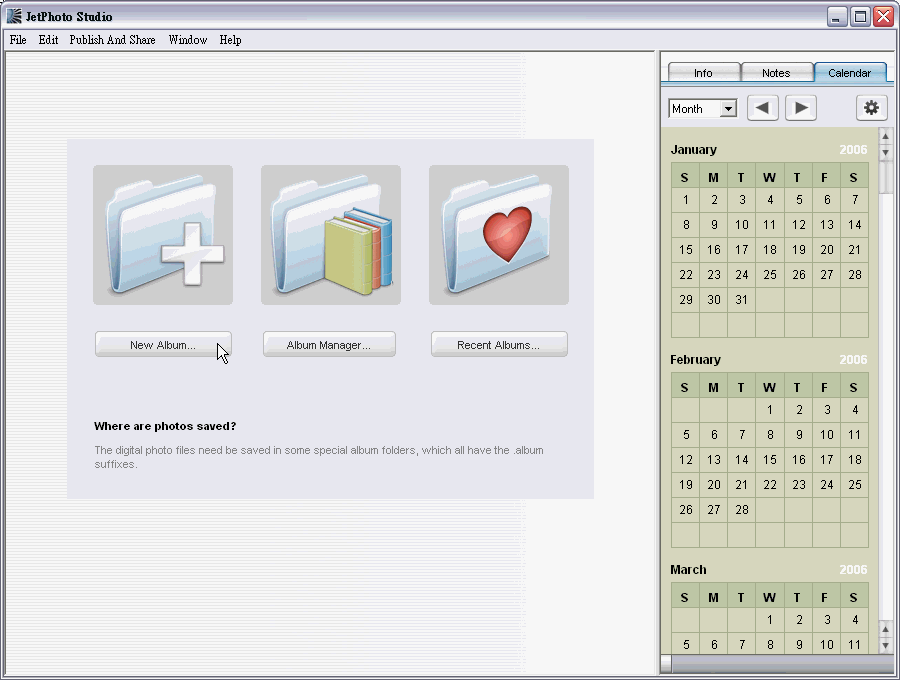Click the New Album... button

click(163, 344)
